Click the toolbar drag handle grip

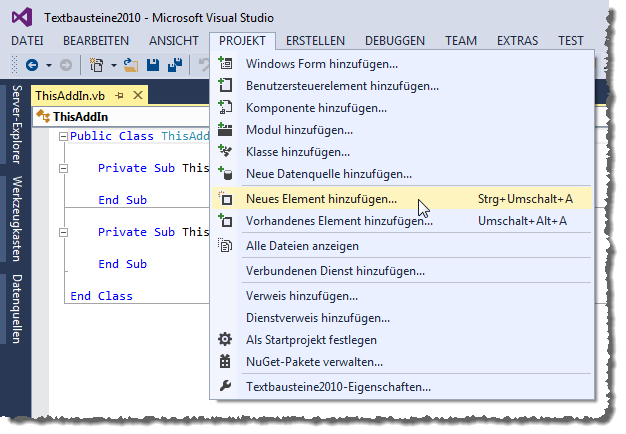click(15, 65)
